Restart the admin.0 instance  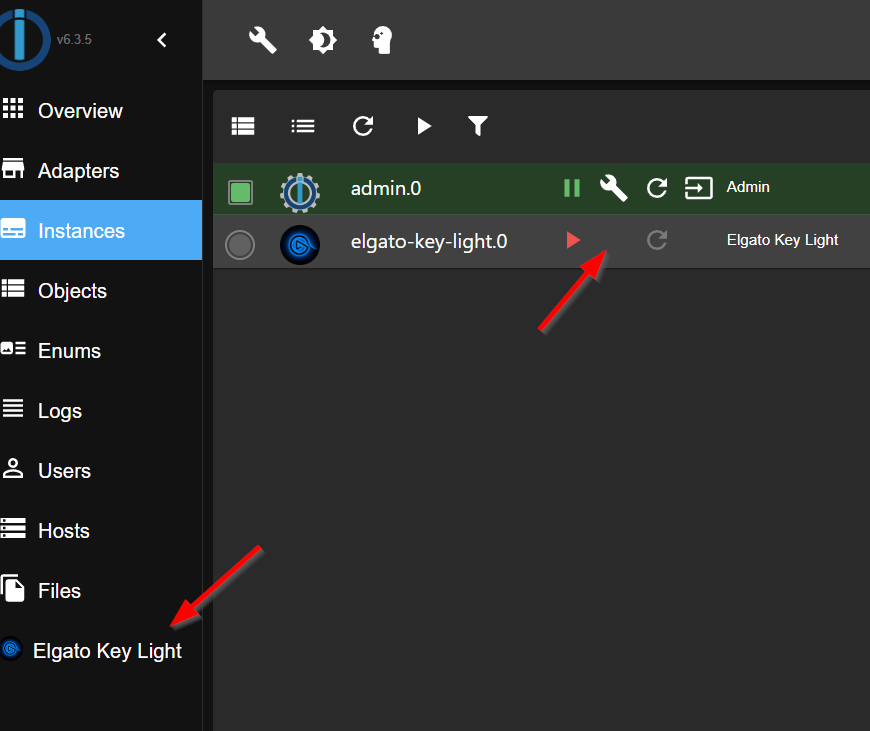657,188
